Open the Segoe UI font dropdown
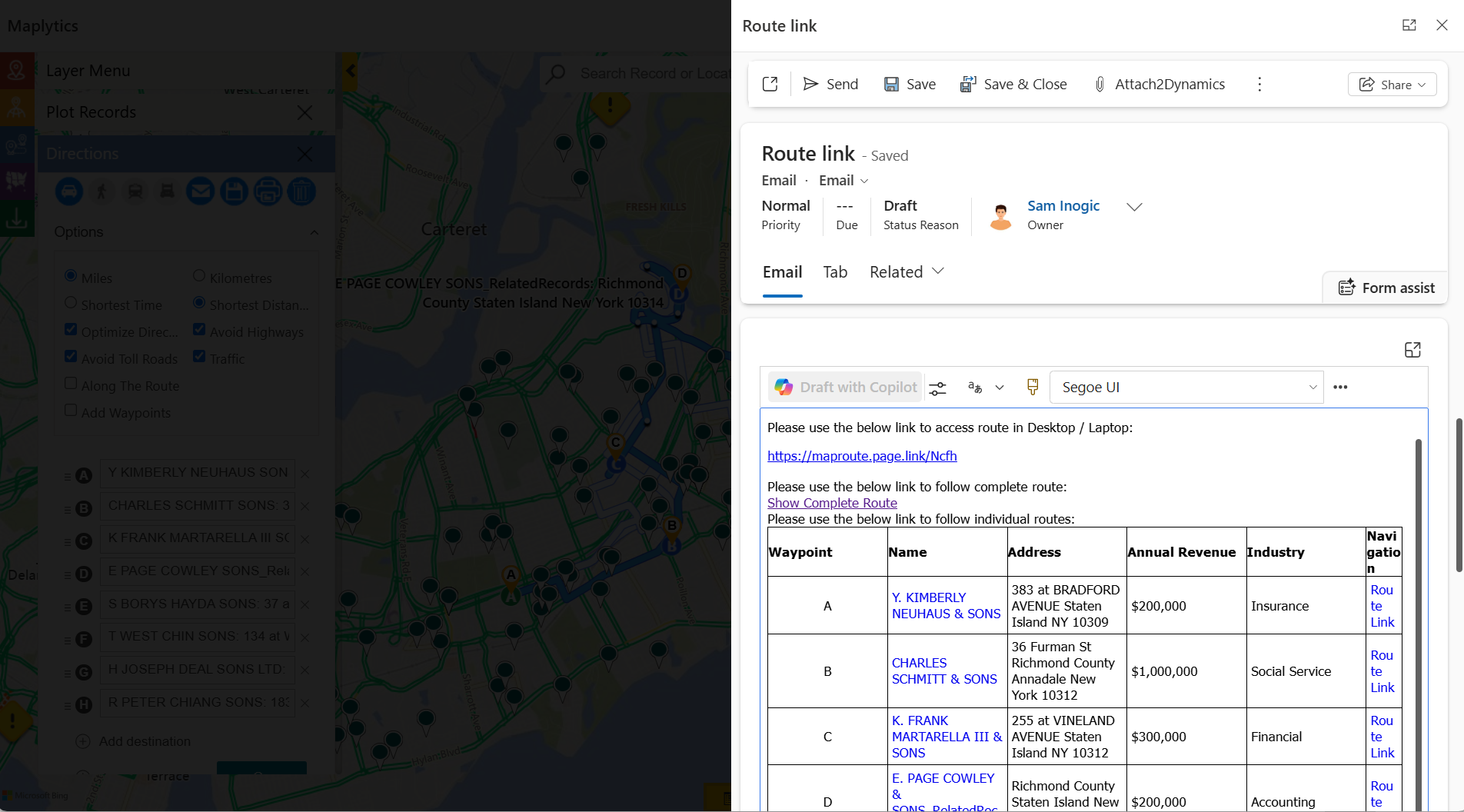The image size is (1464, 812). [1186, 388]
